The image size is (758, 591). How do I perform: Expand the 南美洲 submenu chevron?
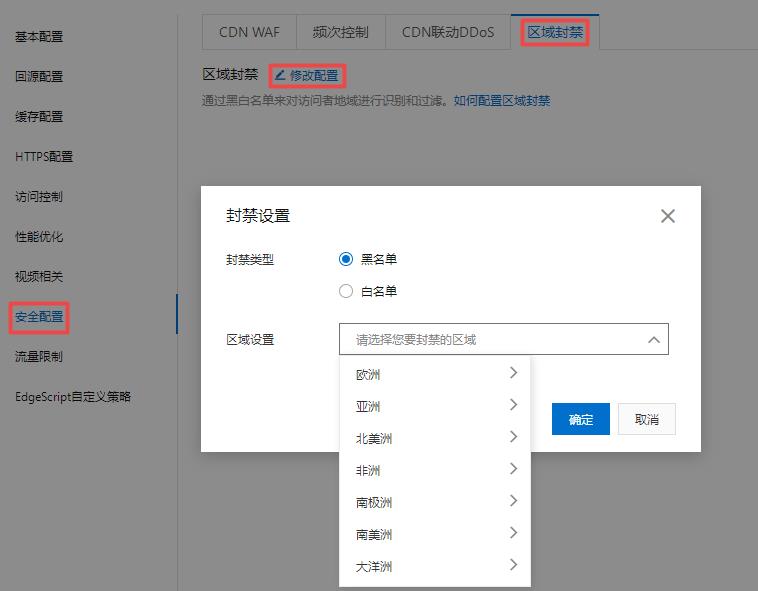513,533
